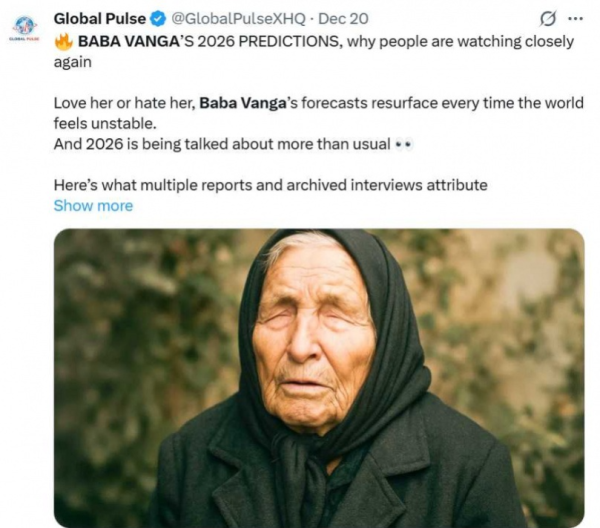Expand the post with Show more
The image size is (600, 528).
click(93, 206)
